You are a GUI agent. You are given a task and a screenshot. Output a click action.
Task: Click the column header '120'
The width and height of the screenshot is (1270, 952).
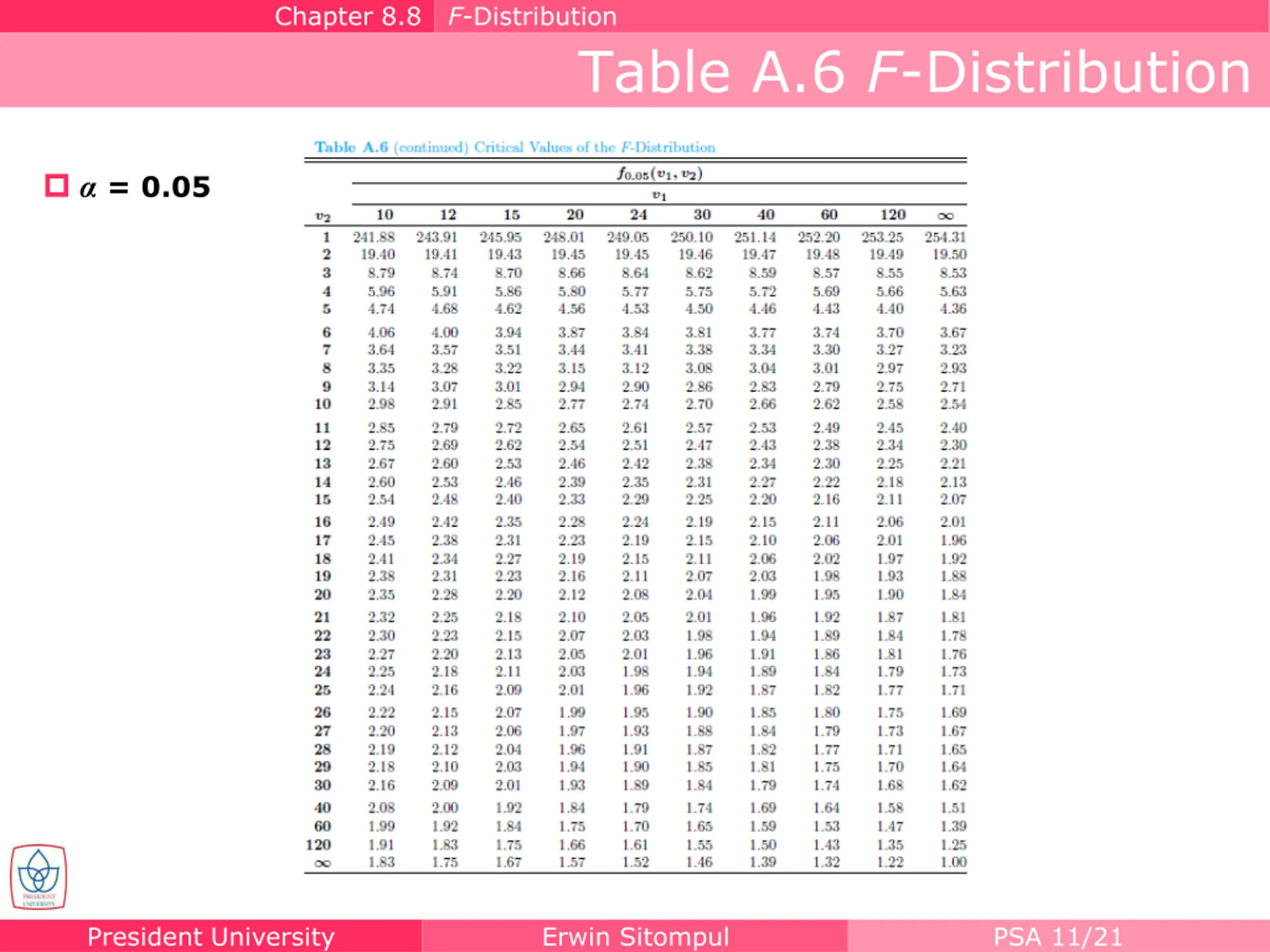892,215
